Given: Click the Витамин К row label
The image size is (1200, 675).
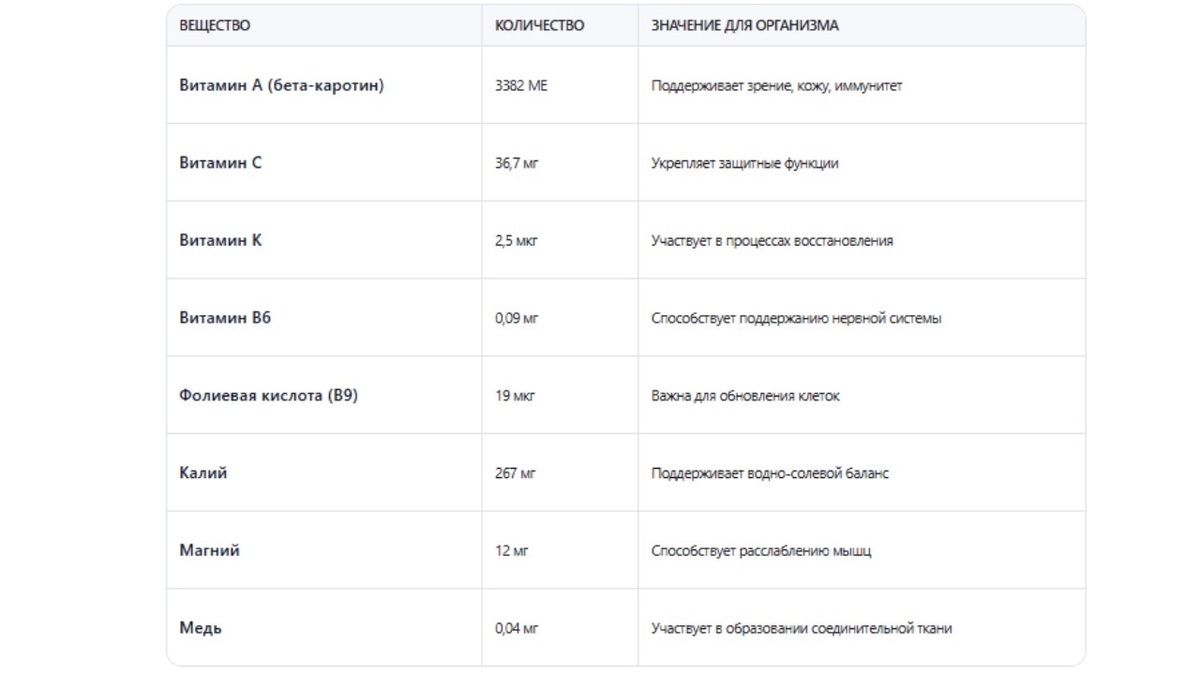Looking at the screenshot, I should click(220, 241).
